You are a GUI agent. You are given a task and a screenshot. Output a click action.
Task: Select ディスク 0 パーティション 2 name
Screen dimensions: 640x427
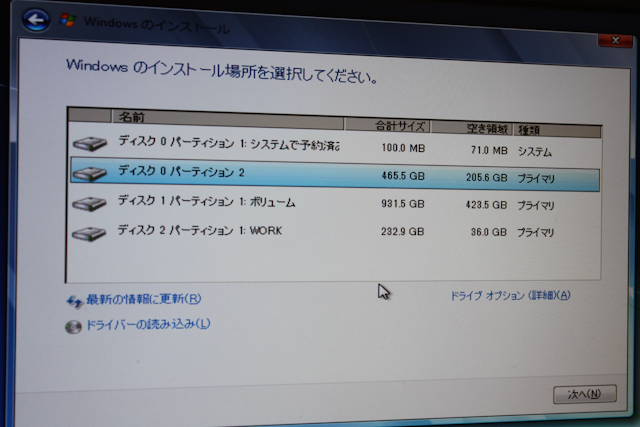click(x=181, y=171)
